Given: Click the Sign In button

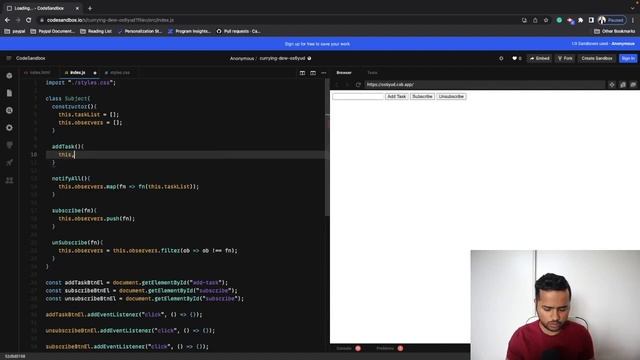Looking at the screenshot, I should pos(628,58).
